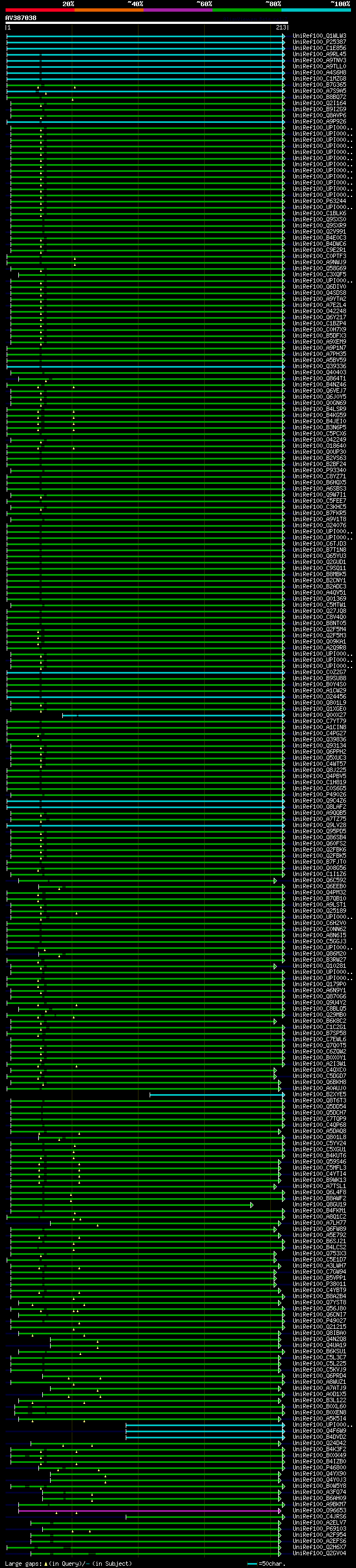This screenshot has height=1568, width=356.
Task: Select UniRef100_C5L225 in the hit list
Action: coord(319,1363)
